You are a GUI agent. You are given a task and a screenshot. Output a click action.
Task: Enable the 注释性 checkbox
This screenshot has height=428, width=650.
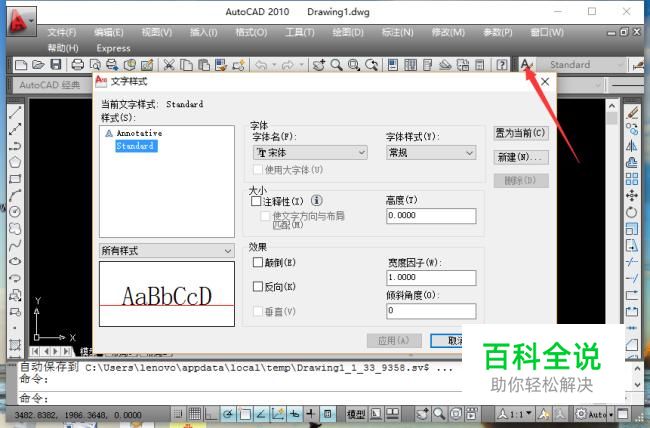click(256, 202)
